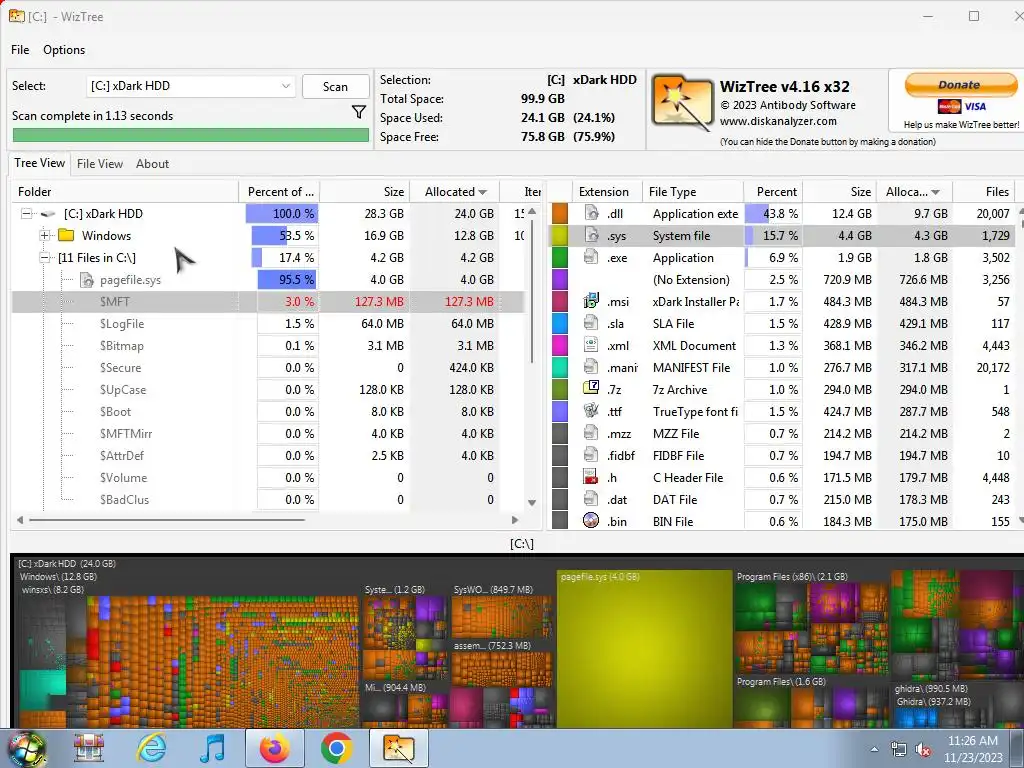Click the green .exe color swatch

tap(560, 257)
